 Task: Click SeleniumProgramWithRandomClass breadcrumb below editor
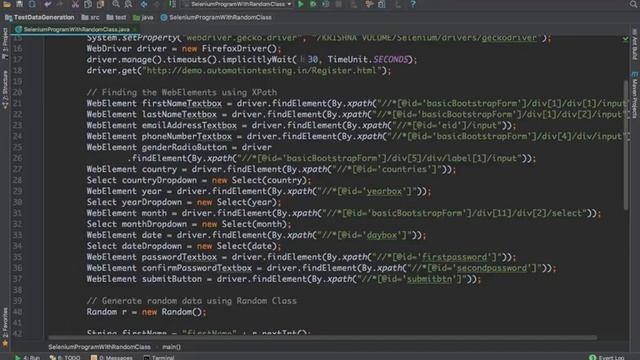(x=100, y=347)
